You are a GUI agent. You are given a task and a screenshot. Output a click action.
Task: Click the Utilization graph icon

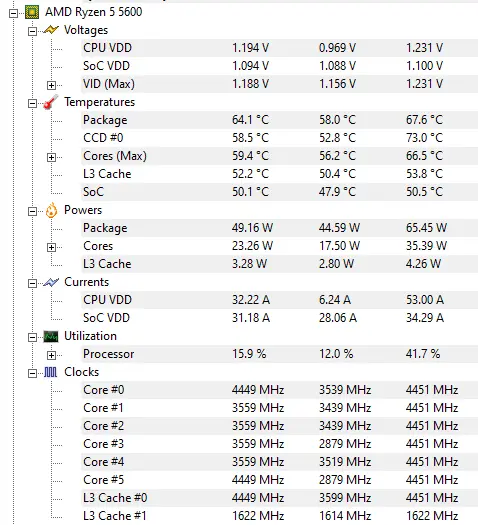click(51, 336)
